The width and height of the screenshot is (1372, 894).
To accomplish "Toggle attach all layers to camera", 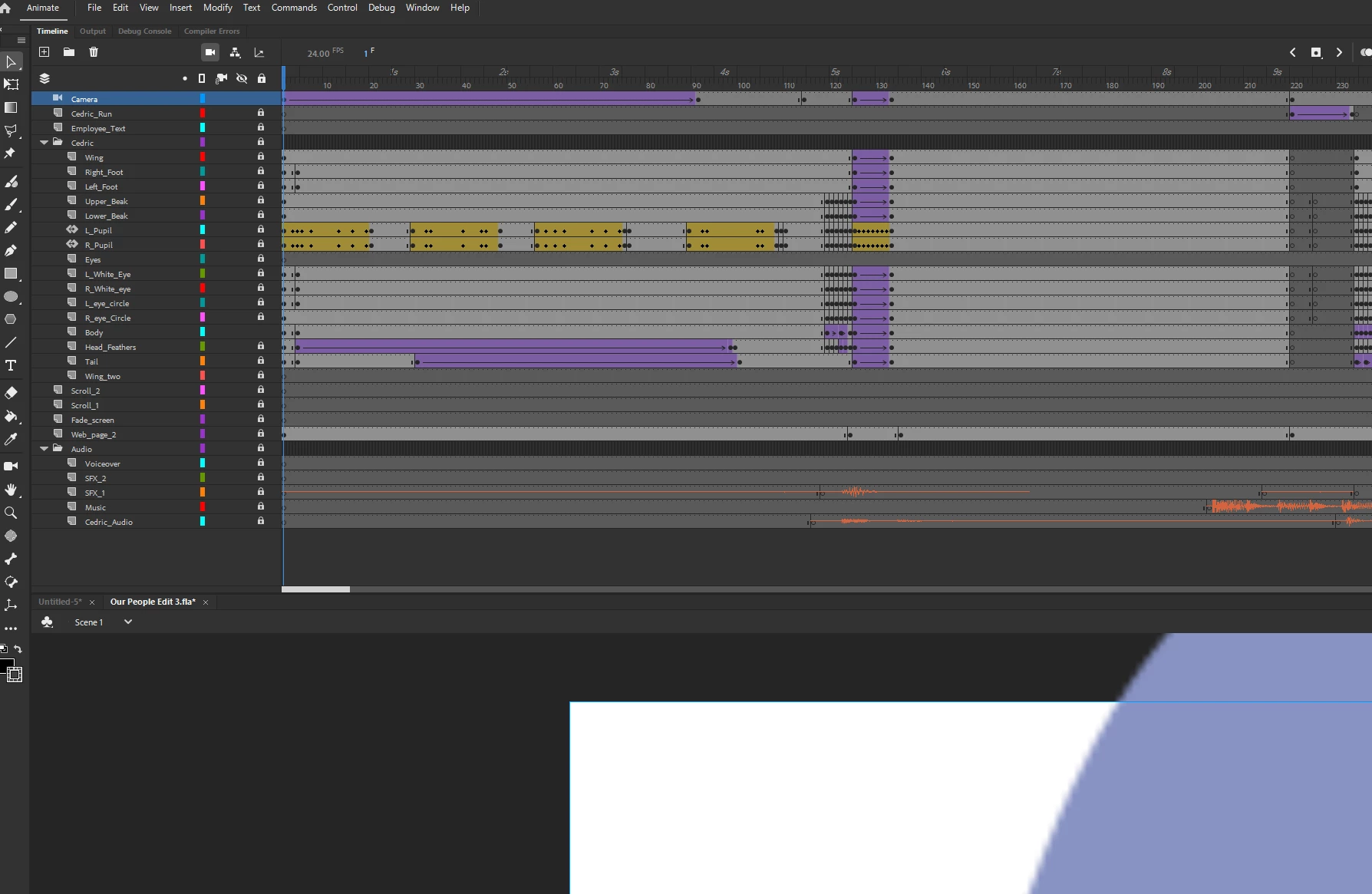I will [x=222, y=78].
